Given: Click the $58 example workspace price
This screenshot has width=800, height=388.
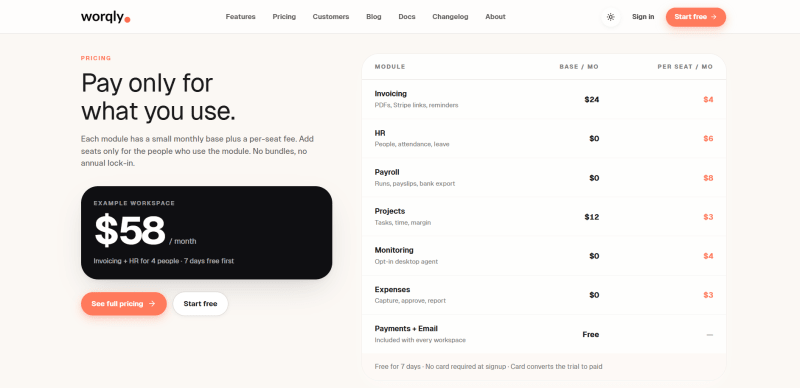Looking at the screenshot, I should click(x=130, y=231).
